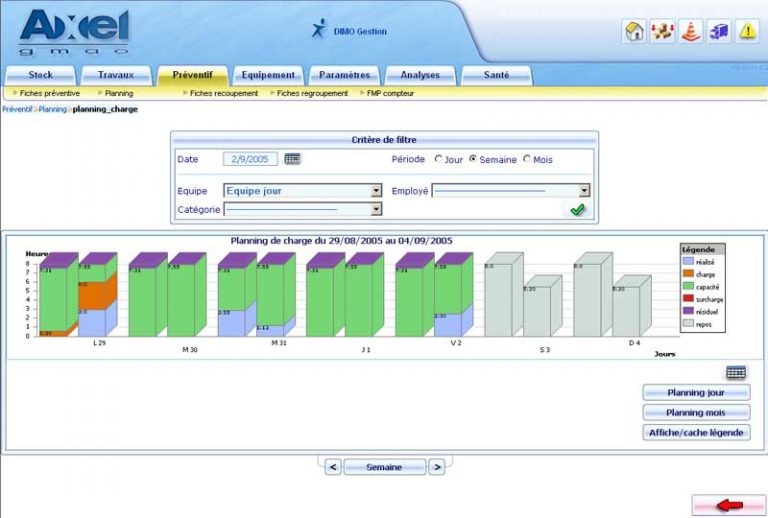768x518 pixels.
Task: Click the blue delivery truck icon
Action: coord(719,32)
